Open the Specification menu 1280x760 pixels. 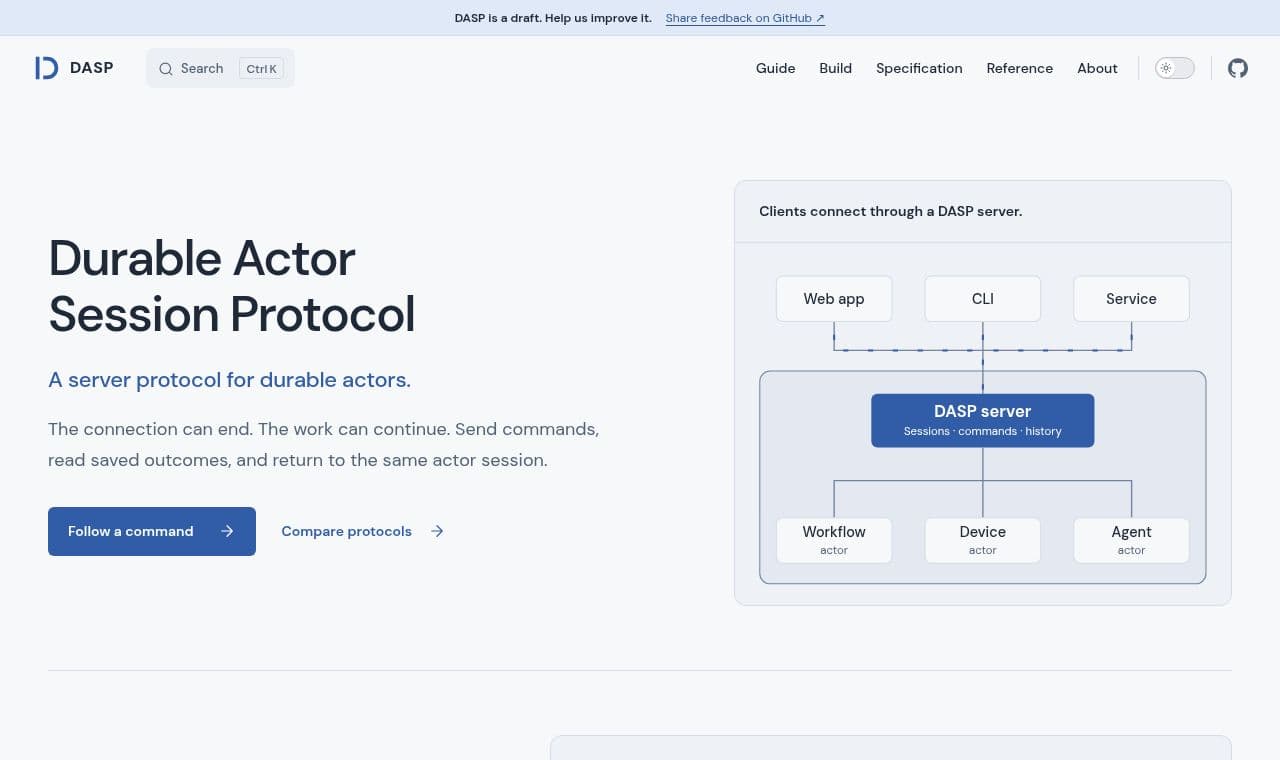tap(919, 68)
